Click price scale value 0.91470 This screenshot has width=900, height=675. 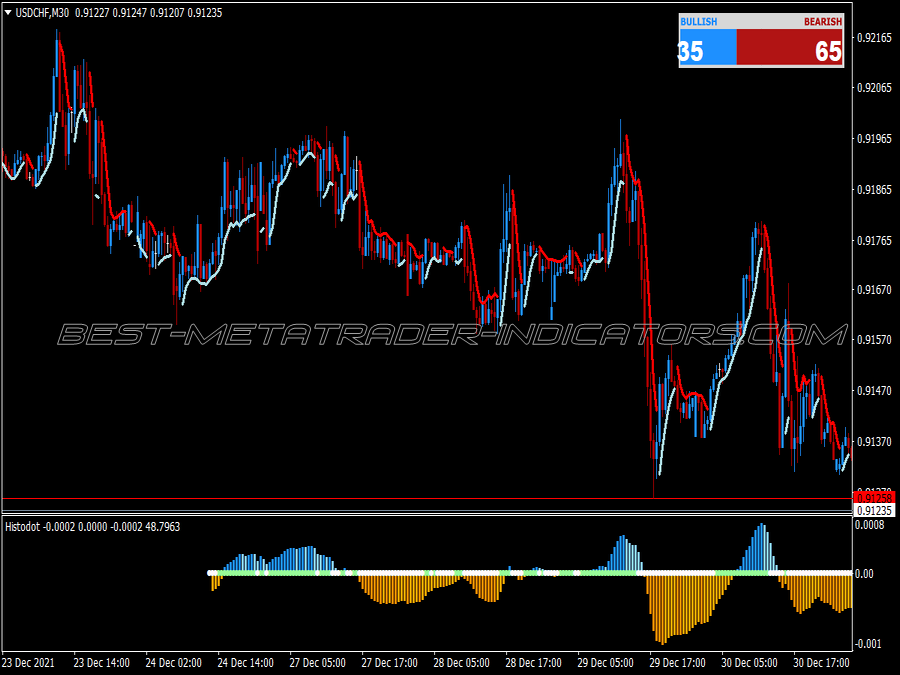(875, 391)
